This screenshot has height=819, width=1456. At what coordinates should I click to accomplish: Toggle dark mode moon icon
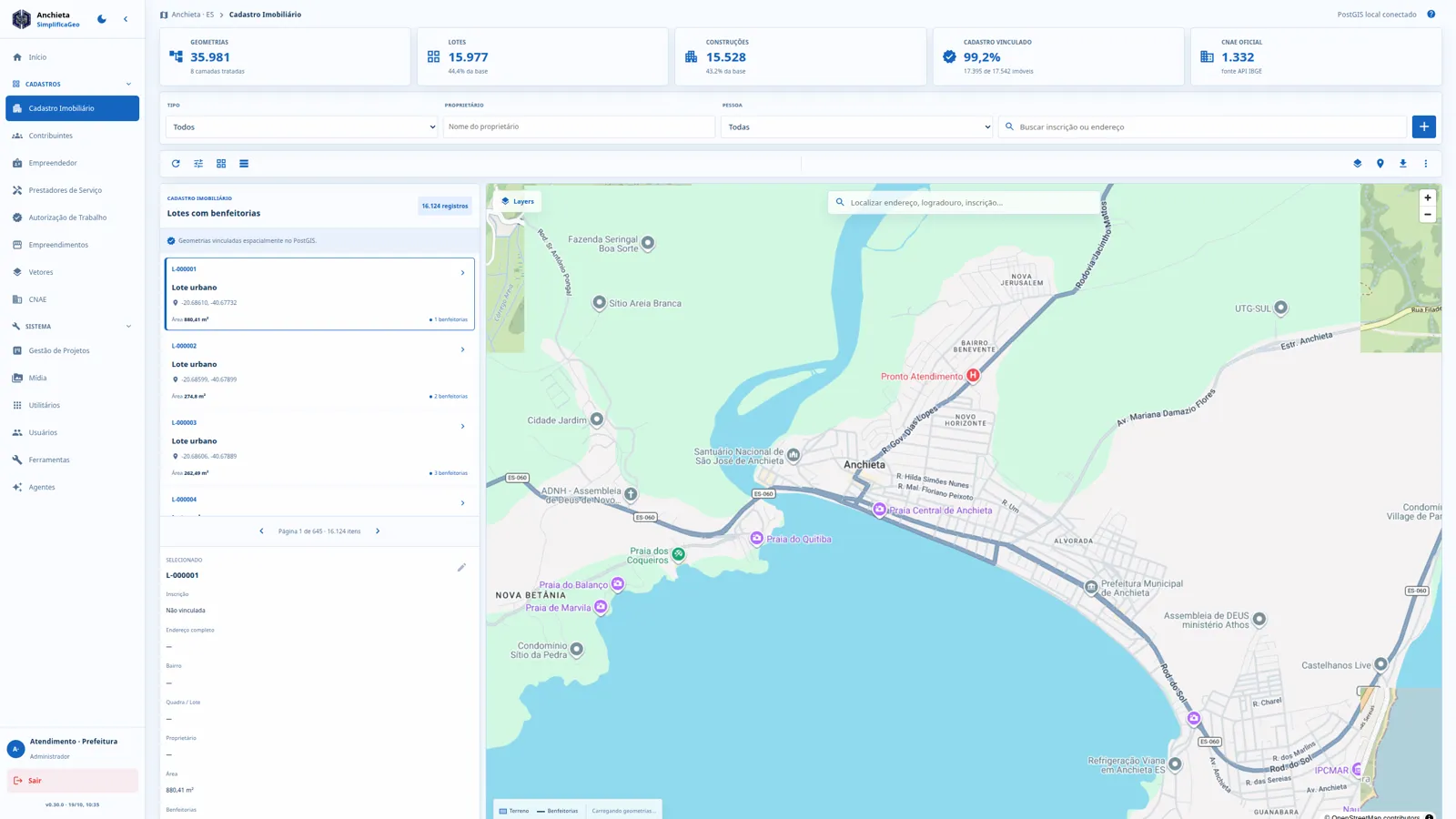click(102, 18)
